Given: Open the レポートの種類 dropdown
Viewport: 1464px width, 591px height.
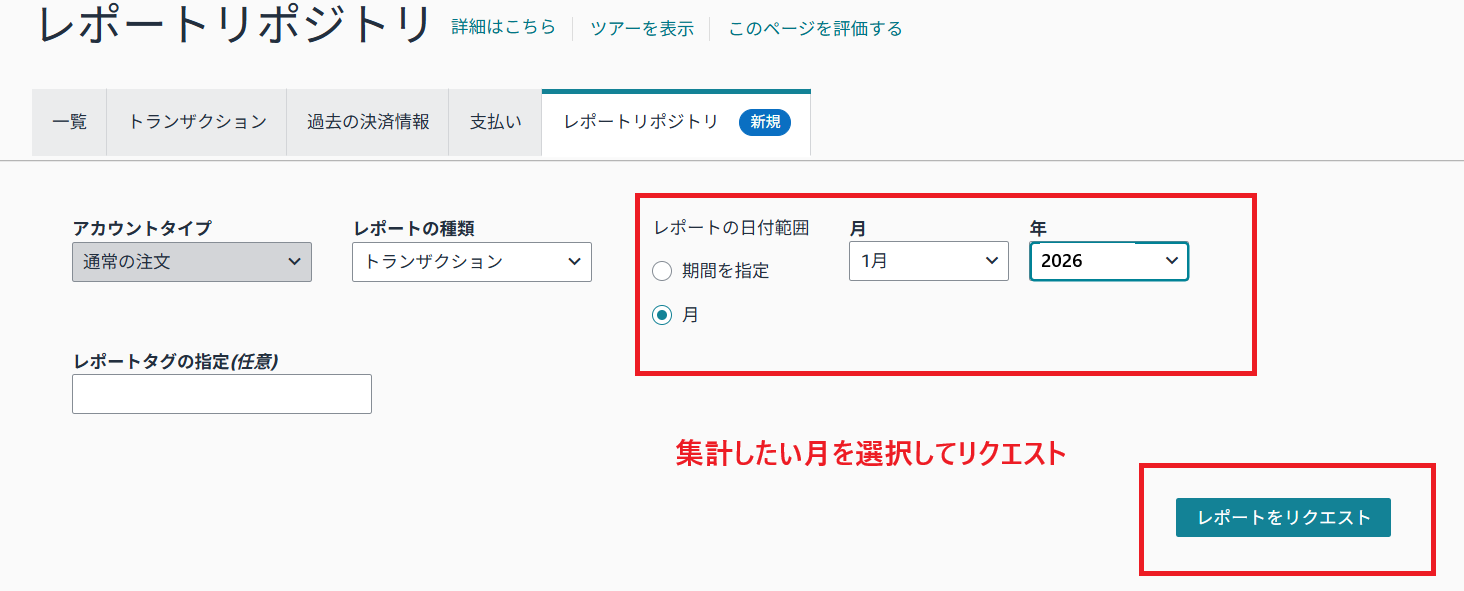Looking at the screenshot, I should point(470,262).
